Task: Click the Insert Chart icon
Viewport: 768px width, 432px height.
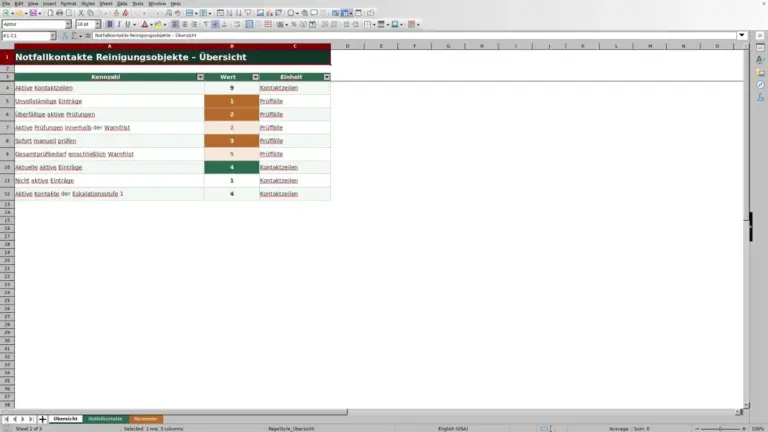Action: [269, 13]
